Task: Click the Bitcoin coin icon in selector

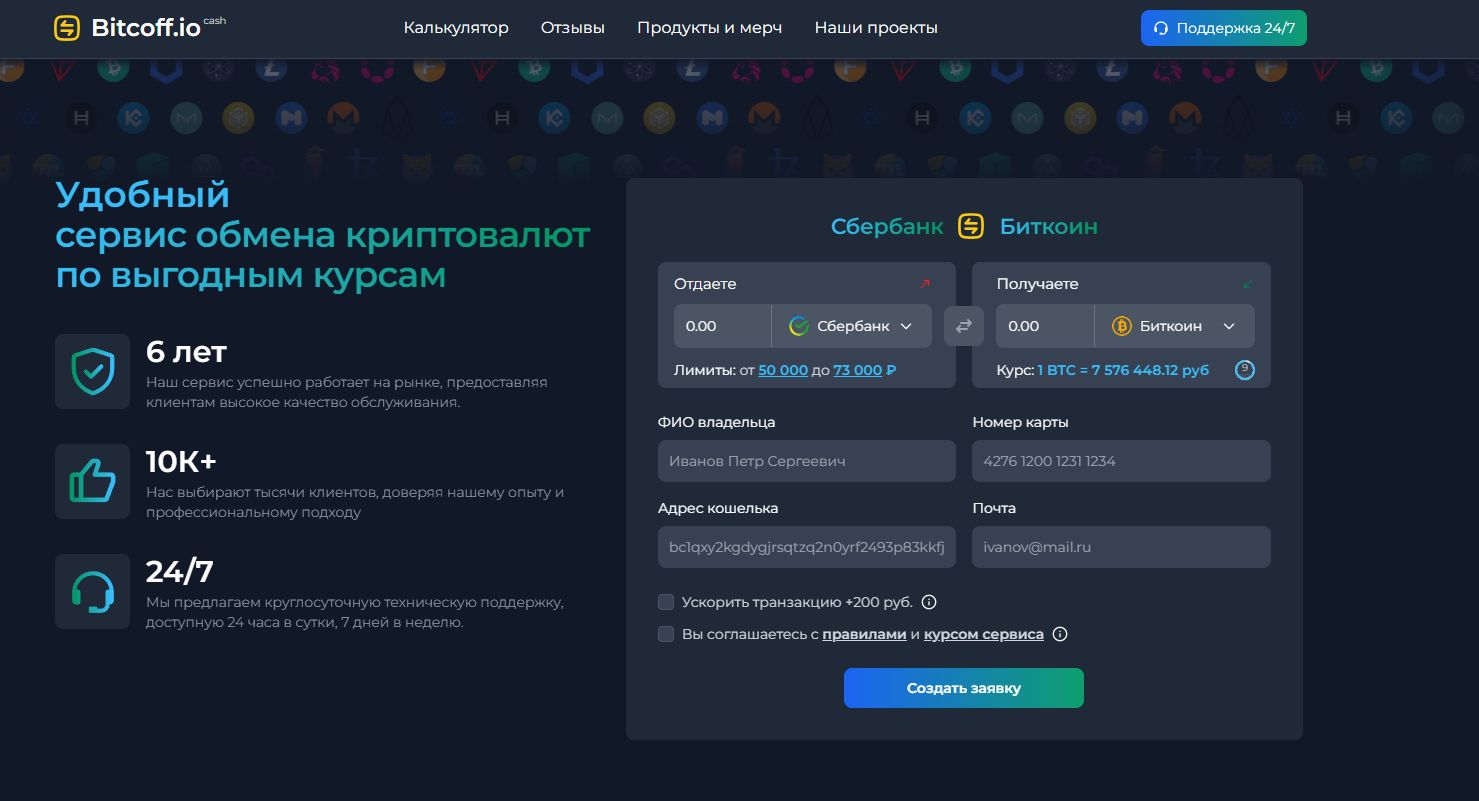Action: coord(1121,326)
